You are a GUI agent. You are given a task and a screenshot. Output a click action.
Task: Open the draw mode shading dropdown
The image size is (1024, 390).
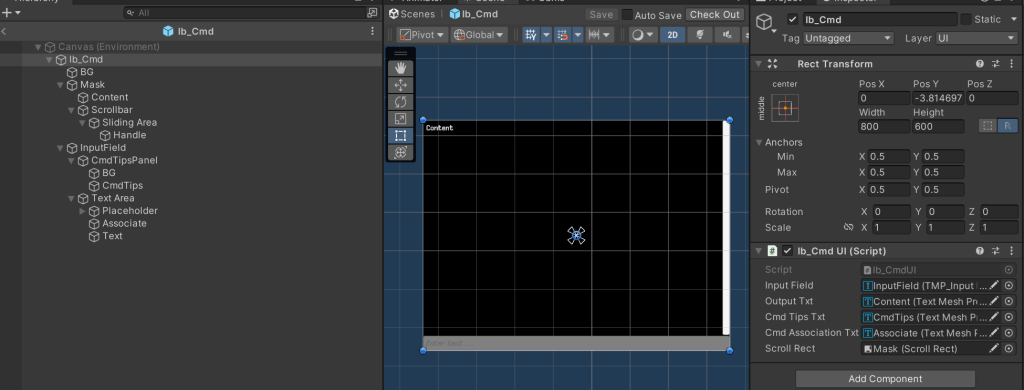click(x=643, y=35)
